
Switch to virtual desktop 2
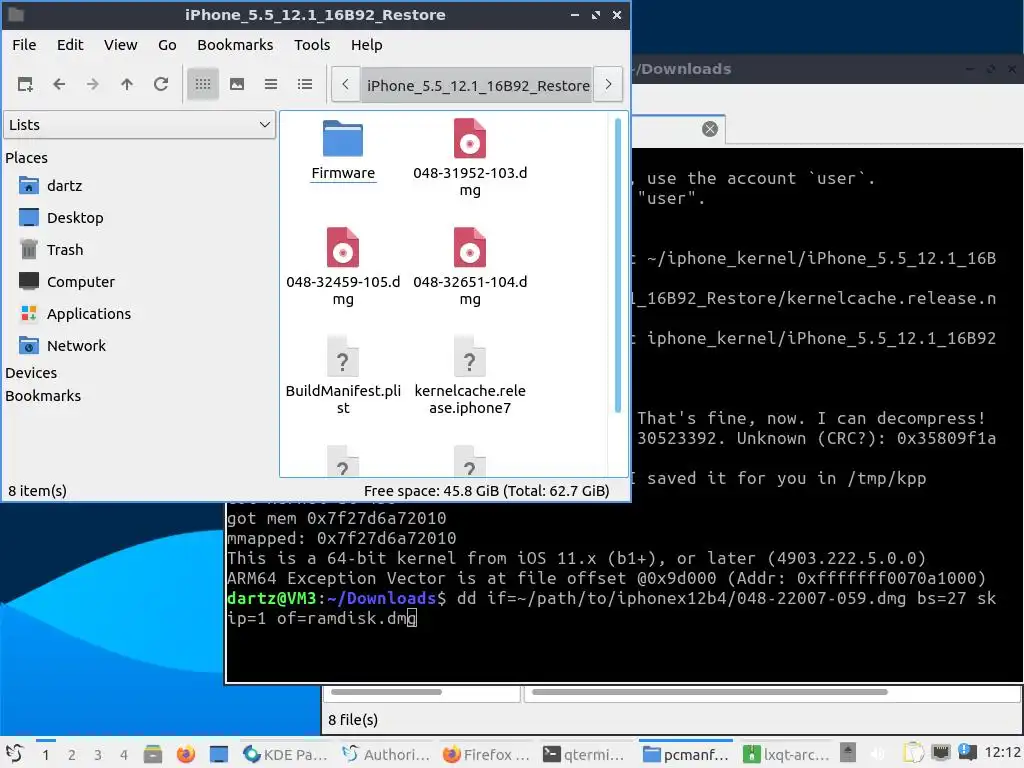click(x=72, y=754)
